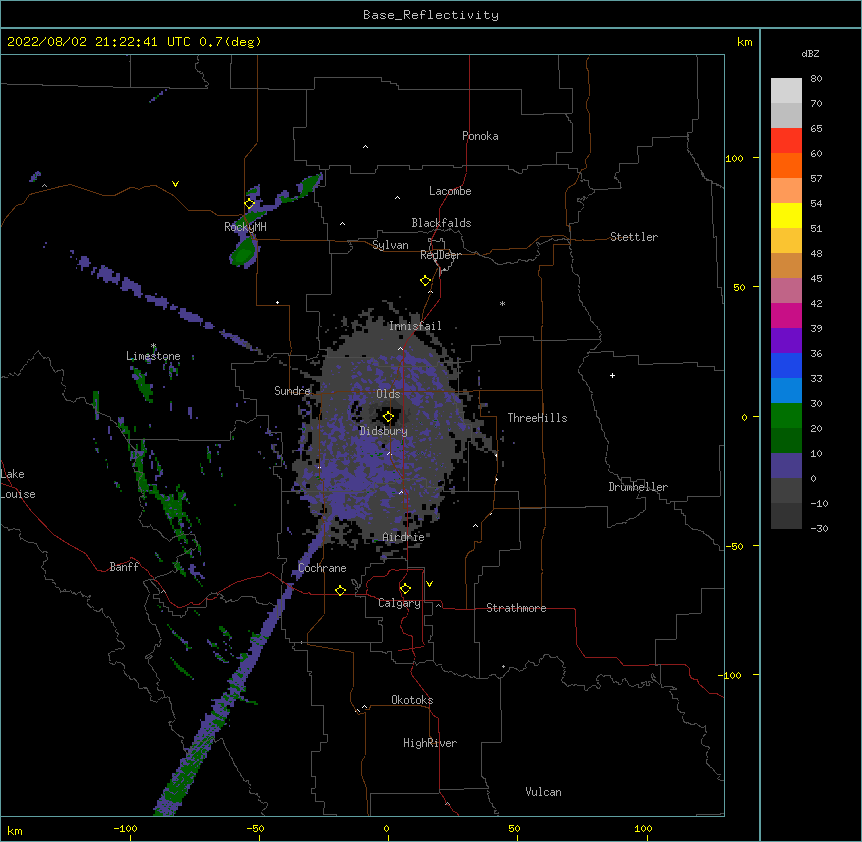Click the green 30 dBZ legend swatch
The width and height of the screenshot is (862, 842).
coord(786,416)
